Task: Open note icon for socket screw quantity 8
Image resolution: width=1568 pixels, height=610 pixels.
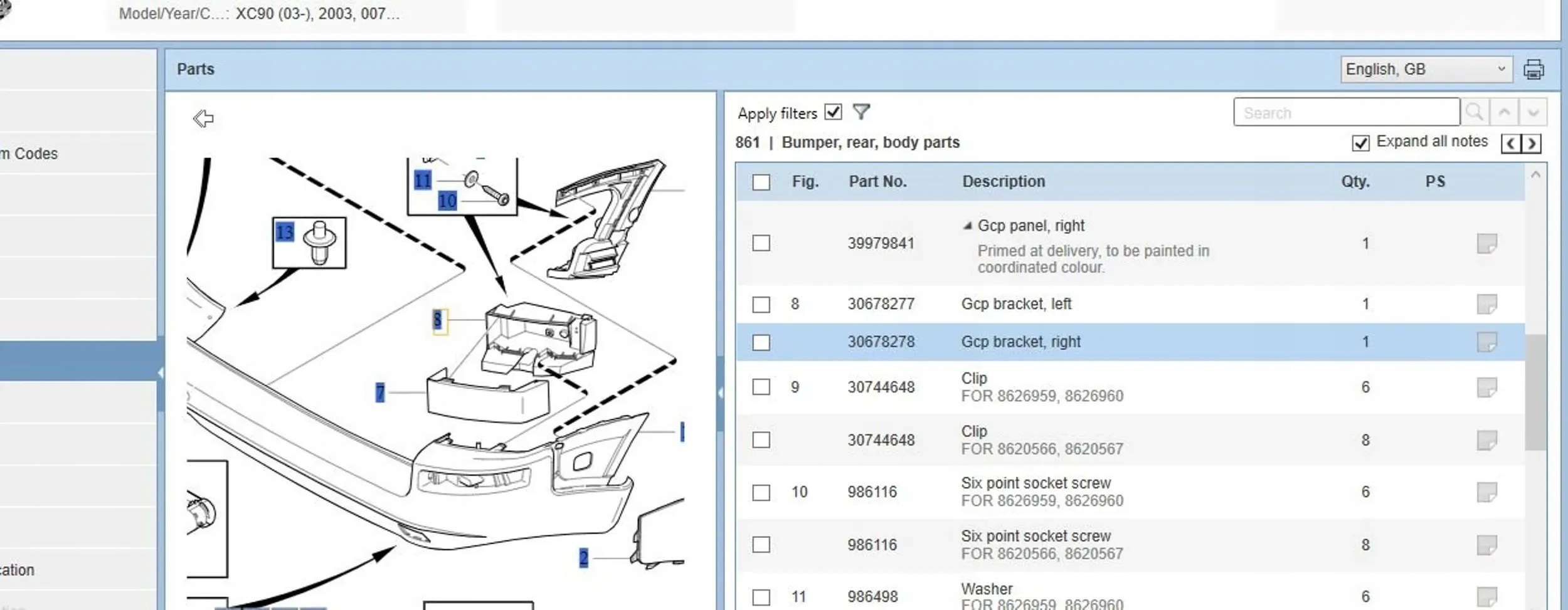Action: click(1486, 545)
